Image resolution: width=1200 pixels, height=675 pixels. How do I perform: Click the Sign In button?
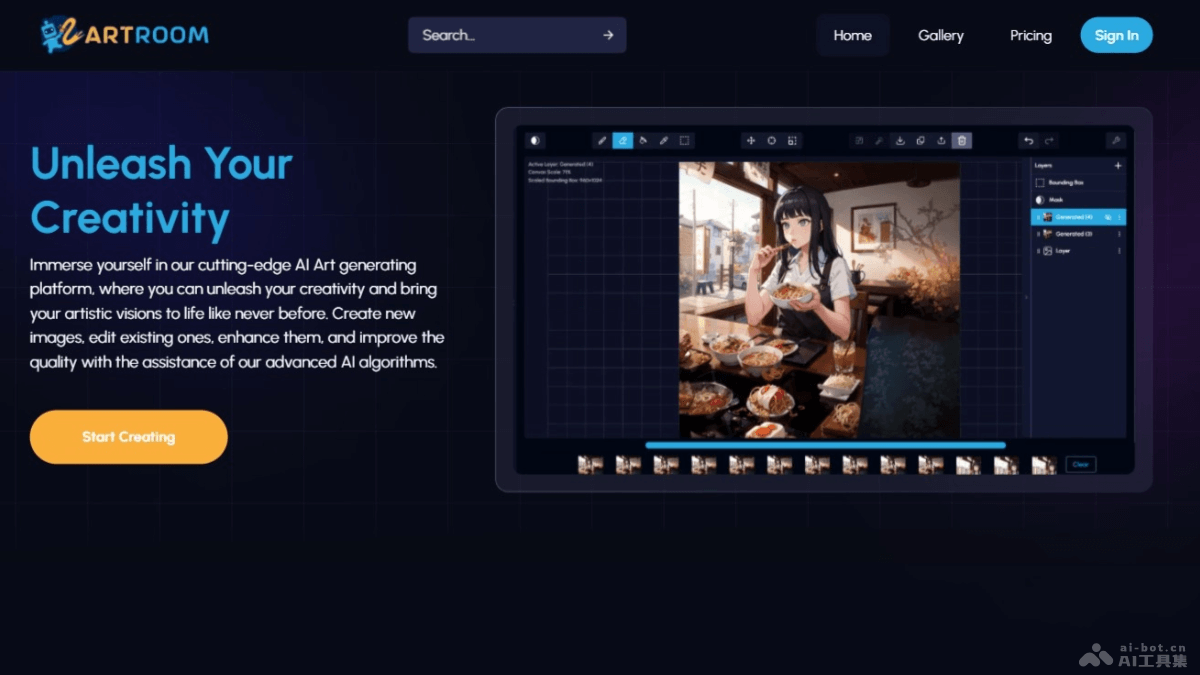(x=1116, y=35)
